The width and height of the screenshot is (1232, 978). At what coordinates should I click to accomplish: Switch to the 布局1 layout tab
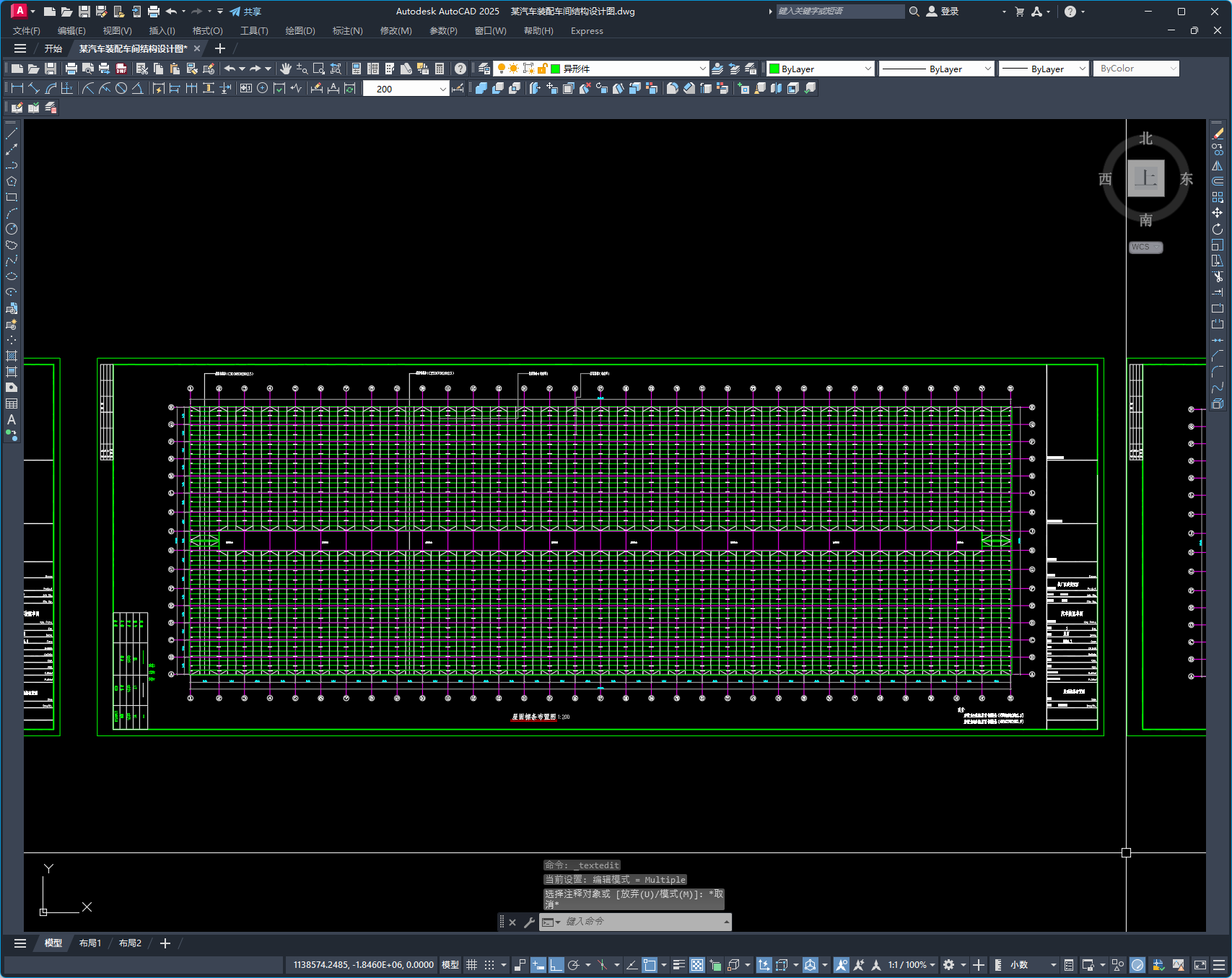click(90, 943)
